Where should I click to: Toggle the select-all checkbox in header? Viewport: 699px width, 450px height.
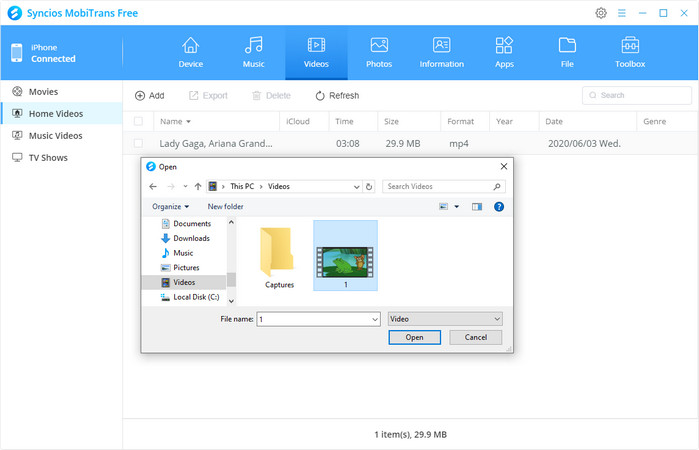click(x=138, y=121)
